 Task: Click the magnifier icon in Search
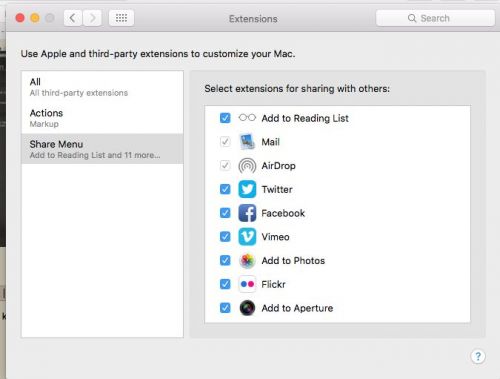[x=412, y=18]
